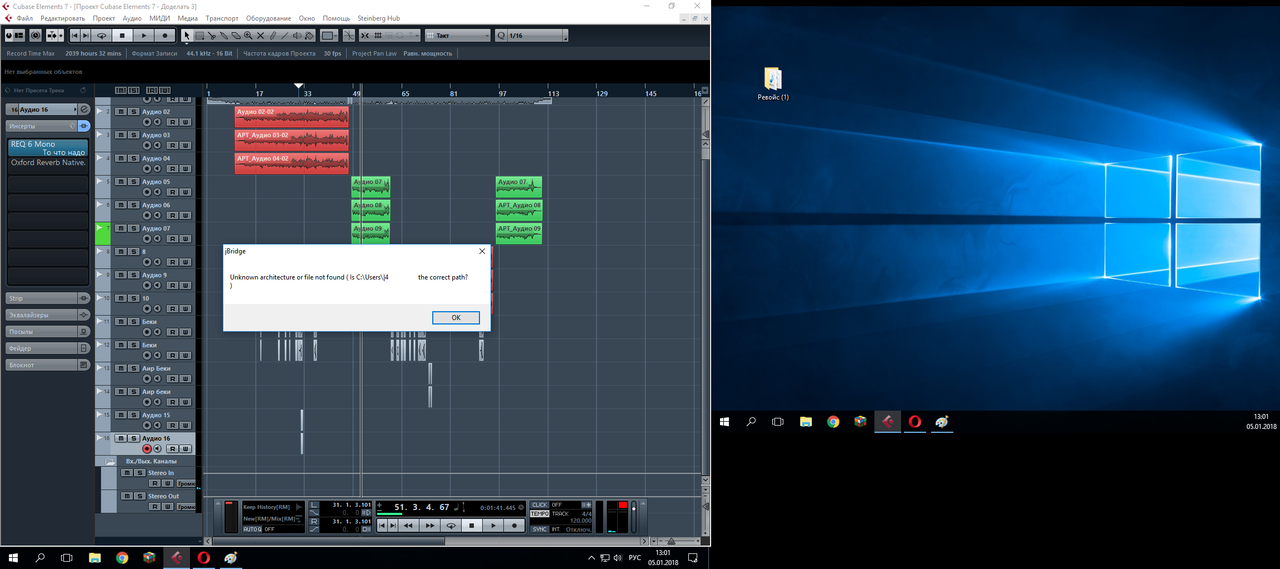Select the green АРТ_Аудио 08 clip

point(519,210)
